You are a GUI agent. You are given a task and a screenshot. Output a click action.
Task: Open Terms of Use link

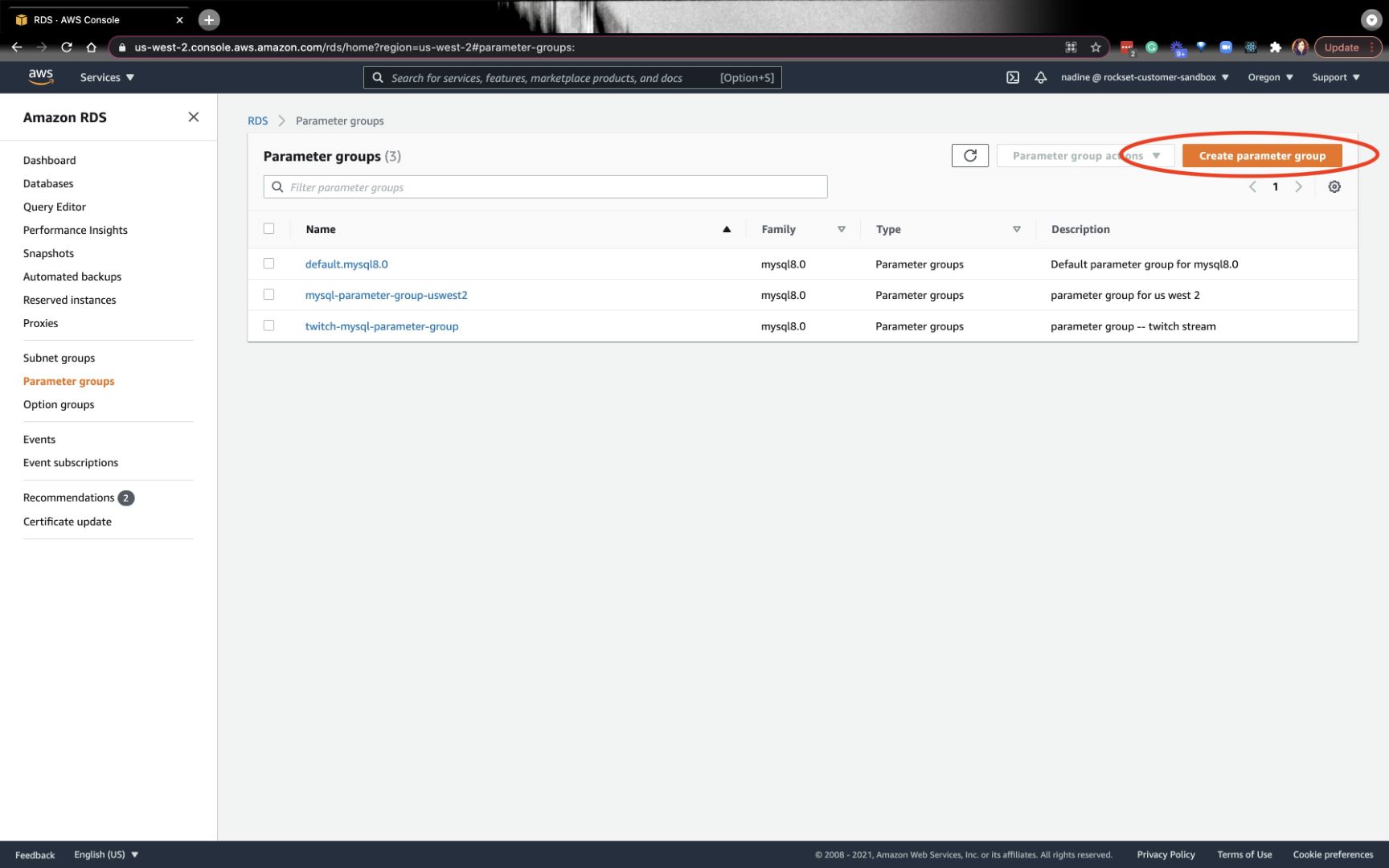click(x=1244, y=854)
